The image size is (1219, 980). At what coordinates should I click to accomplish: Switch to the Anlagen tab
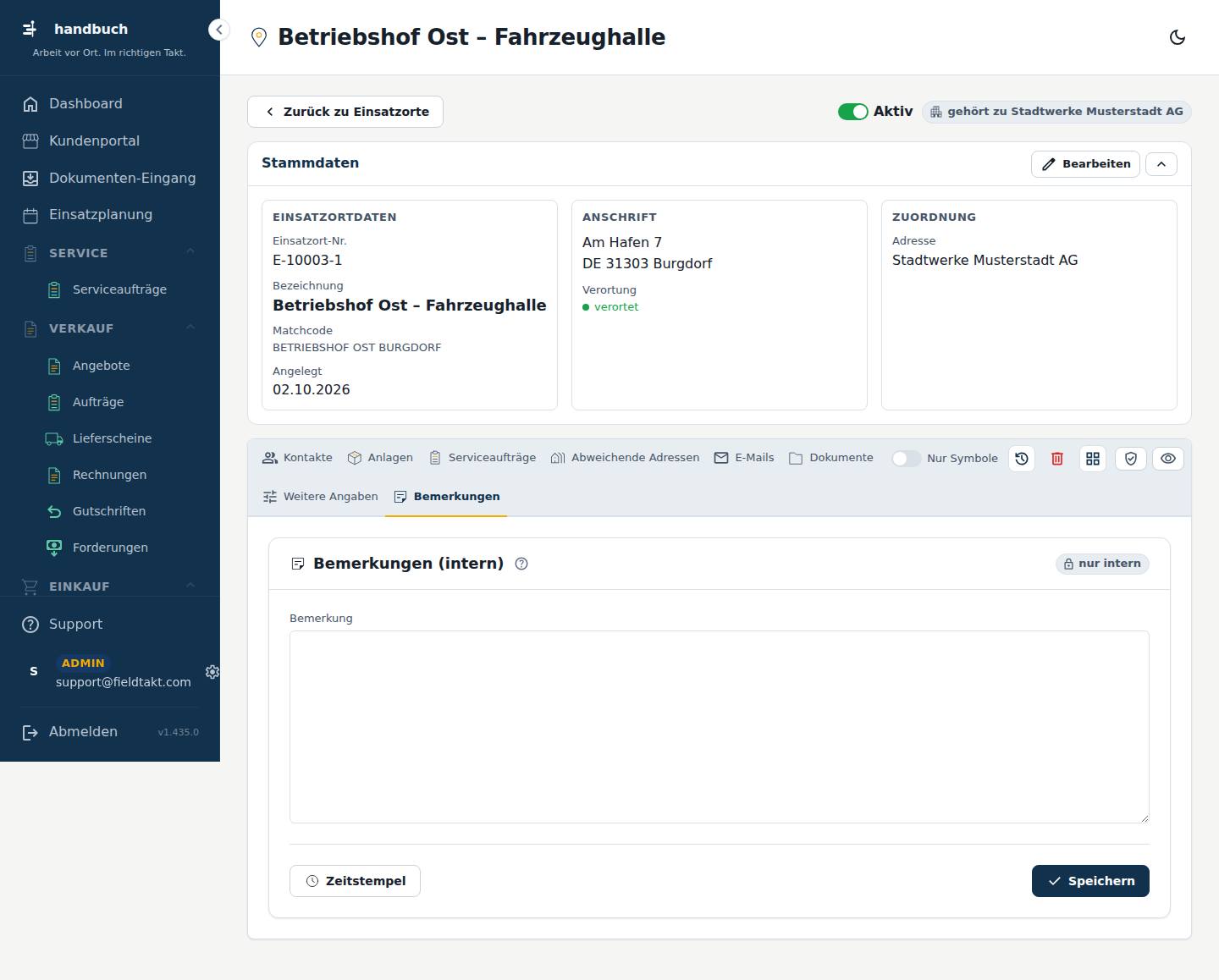point(380,458)
